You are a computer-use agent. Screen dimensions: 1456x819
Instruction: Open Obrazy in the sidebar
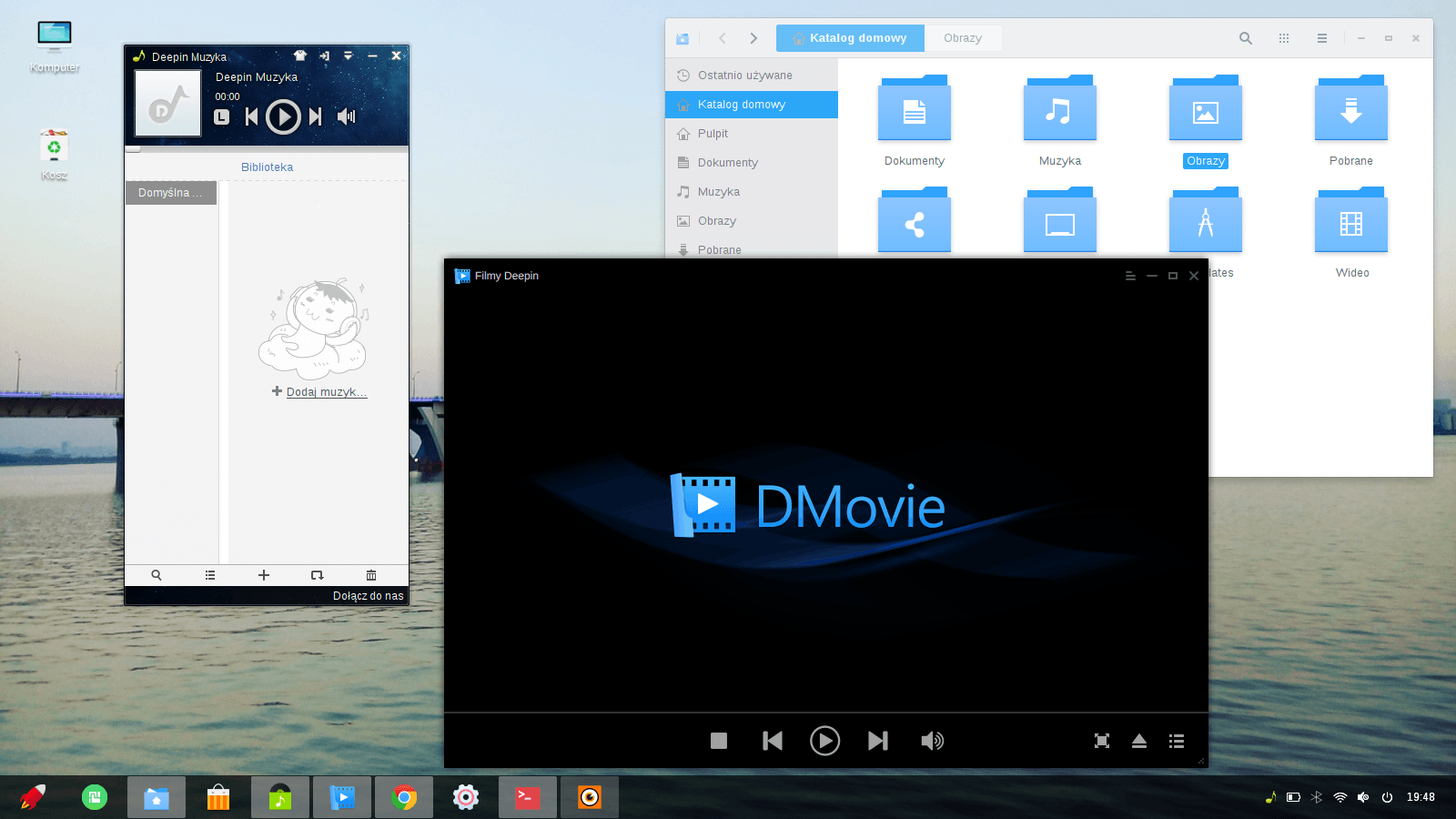pos(752,221)
